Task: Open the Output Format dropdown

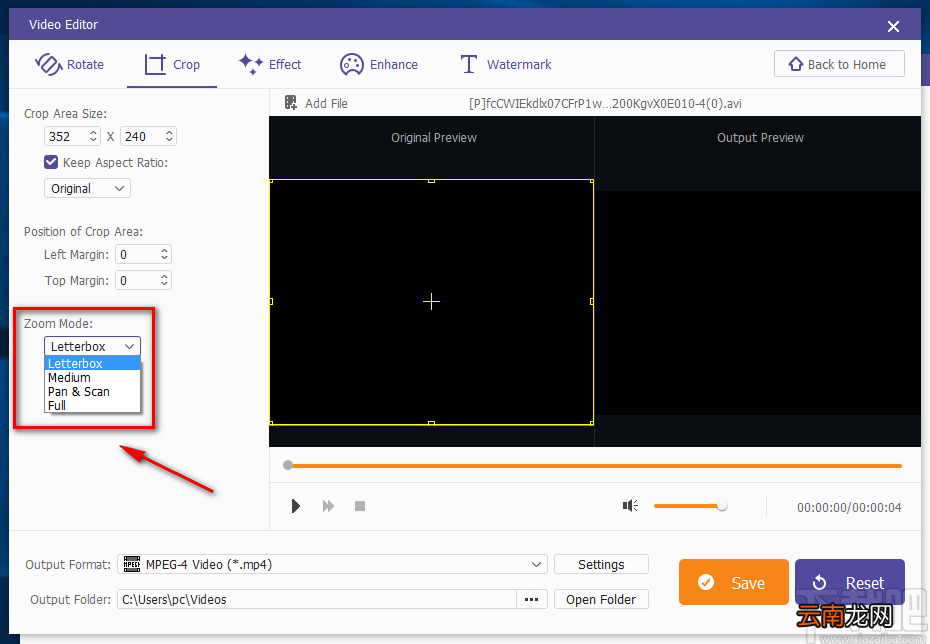Action: 332,564
